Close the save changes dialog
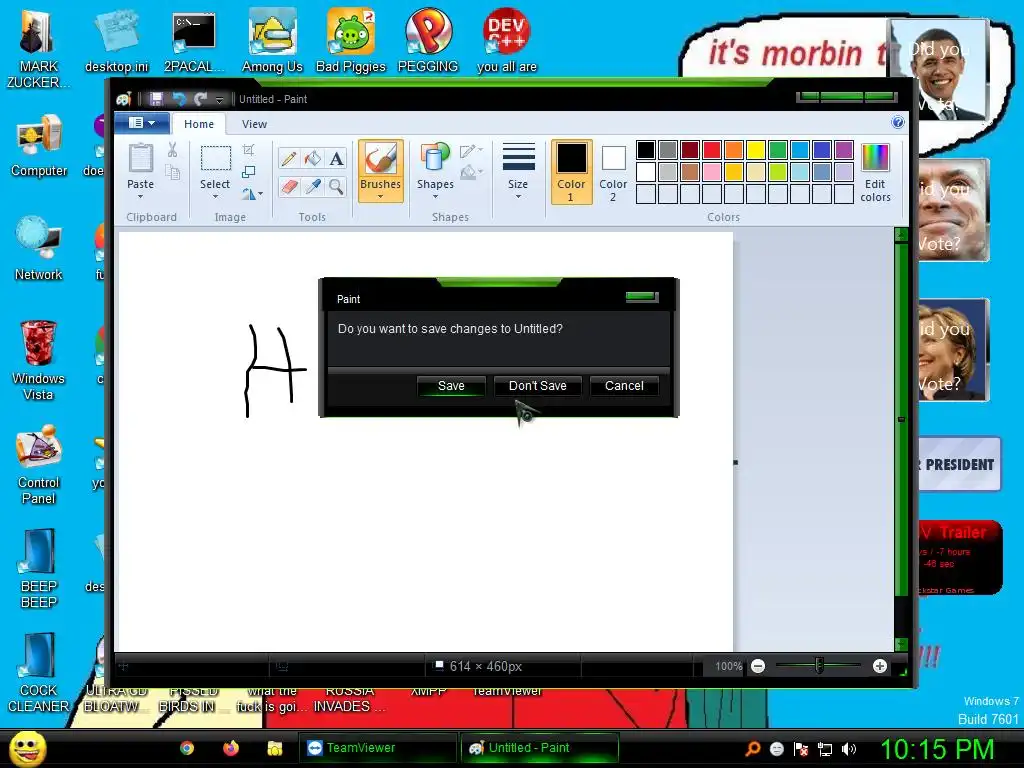Image resolution: width=1024 pixels, height=768 pixels. [642, 297]
